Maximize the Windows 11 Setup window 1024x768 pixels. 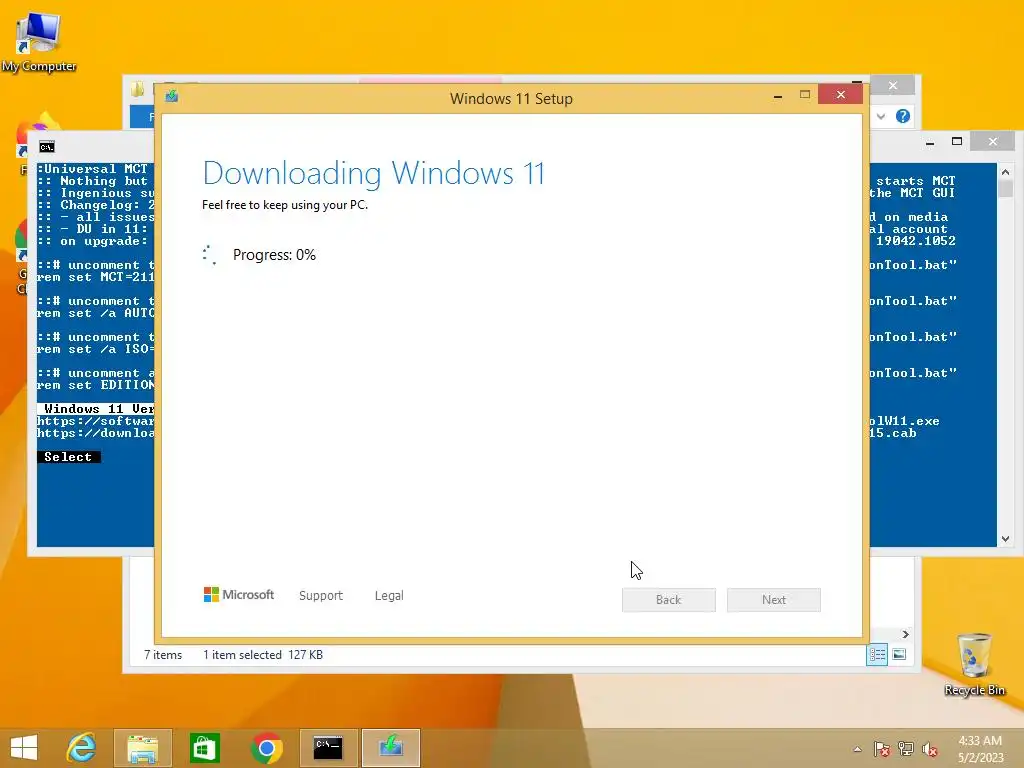click(805, 95)
